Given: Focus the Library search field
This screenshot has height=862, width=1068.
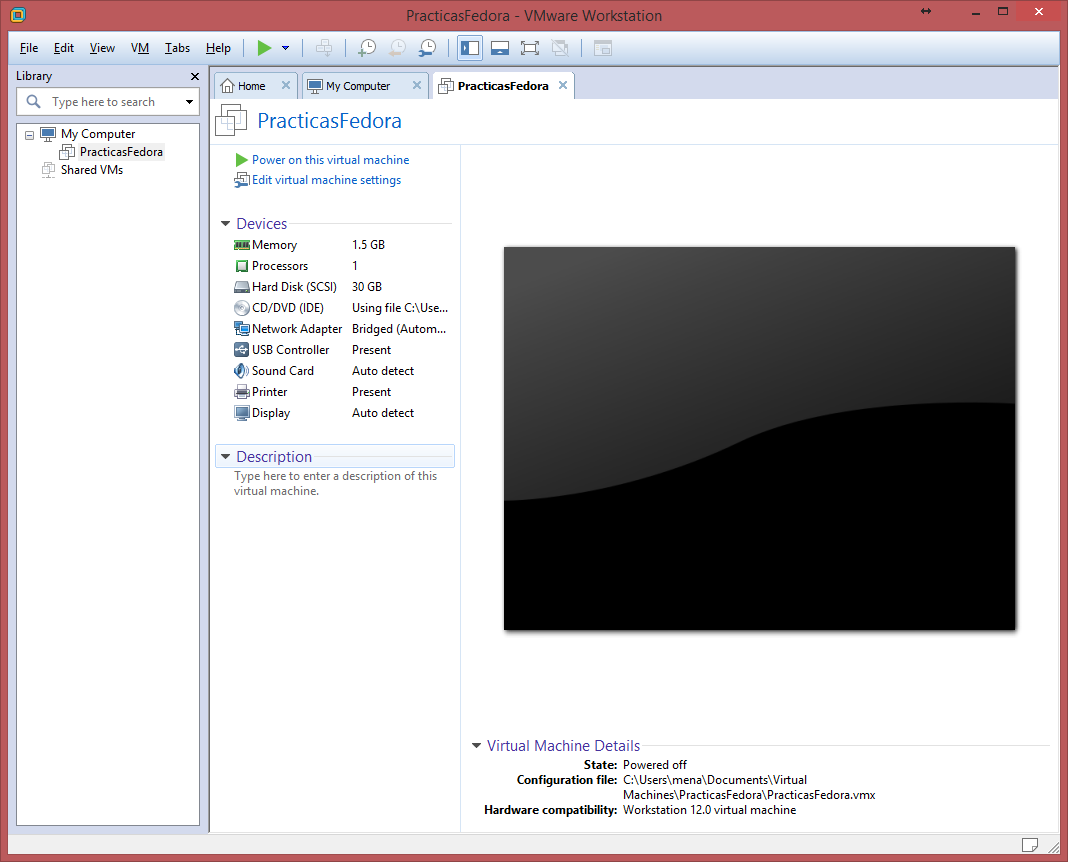Looking at the screenshot, I should point(104,101).
